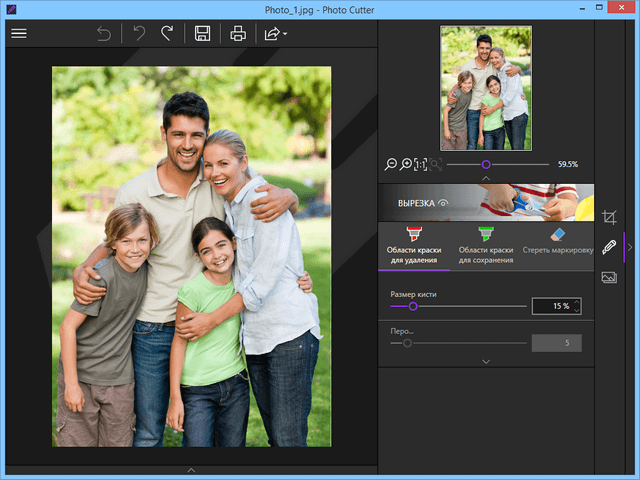
Task: Select Области краски для сохранения tab
Action: click(x=486, y=246)
